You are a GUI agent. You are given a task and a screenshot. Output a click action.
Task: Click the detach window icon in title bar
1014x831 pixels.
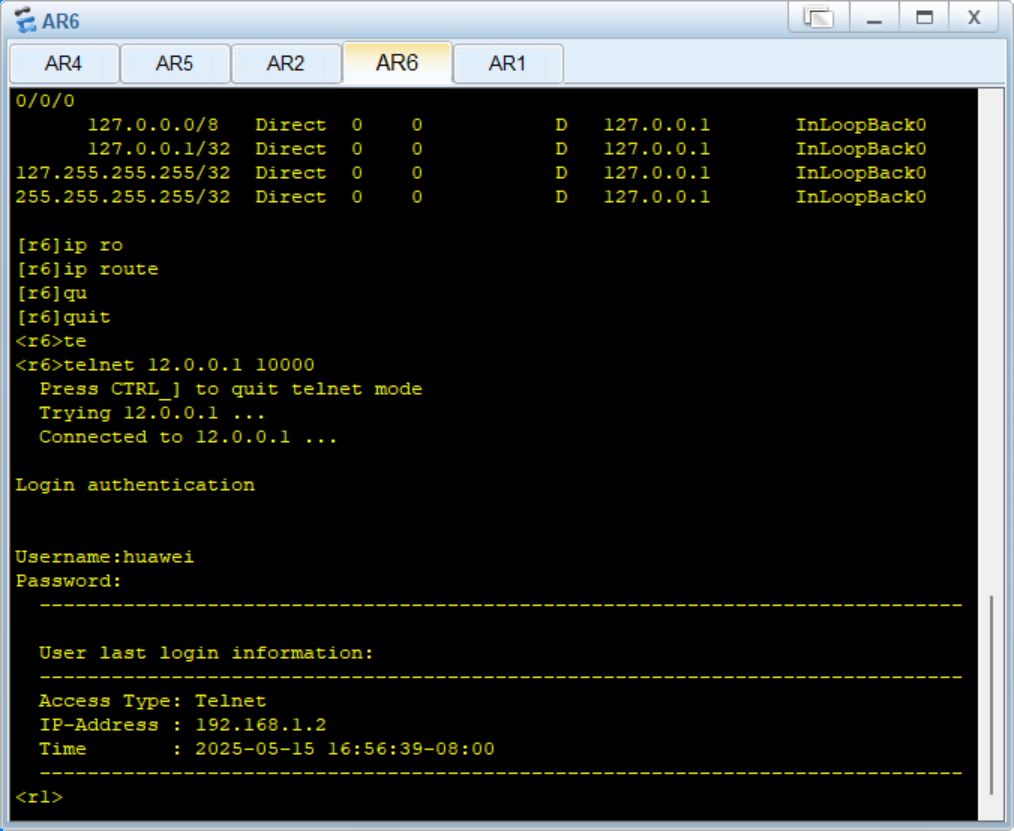(x=819, y=17)
